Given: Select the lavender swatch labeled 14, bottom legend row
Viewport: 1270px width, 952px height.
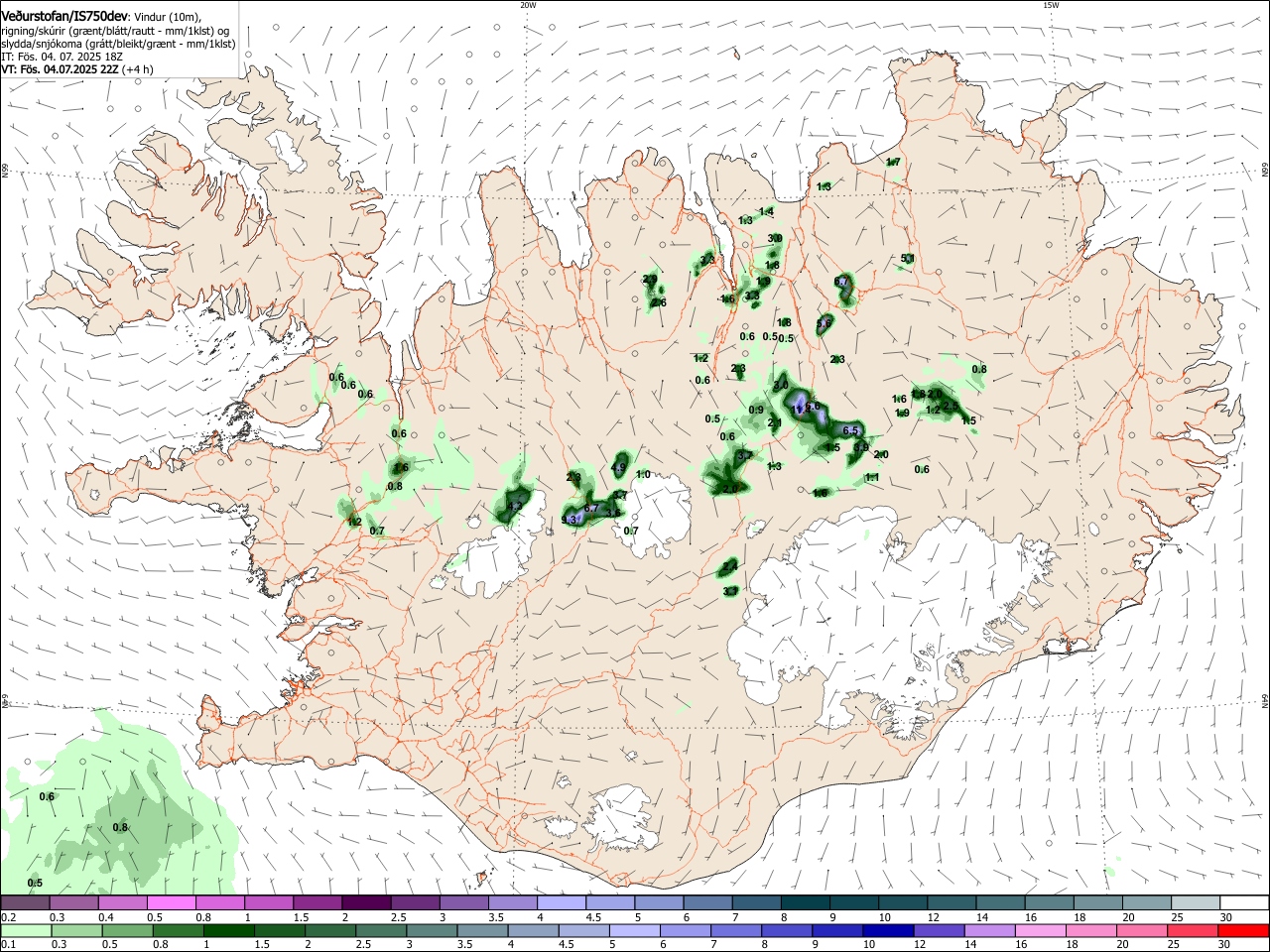Looking at the screenshot, I should point(990,930).
